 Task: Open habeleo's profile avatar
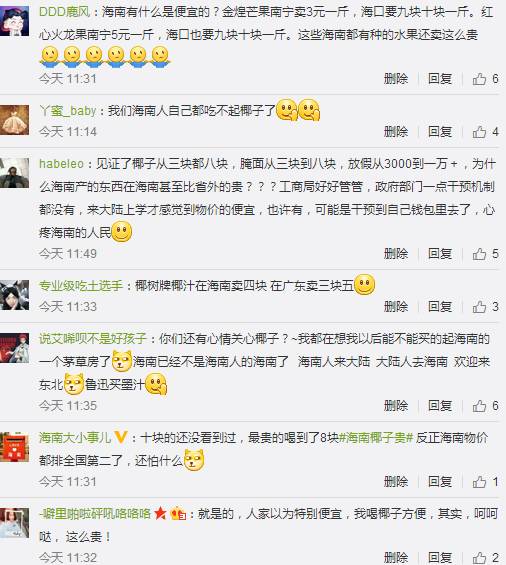[x=14, y=173]
